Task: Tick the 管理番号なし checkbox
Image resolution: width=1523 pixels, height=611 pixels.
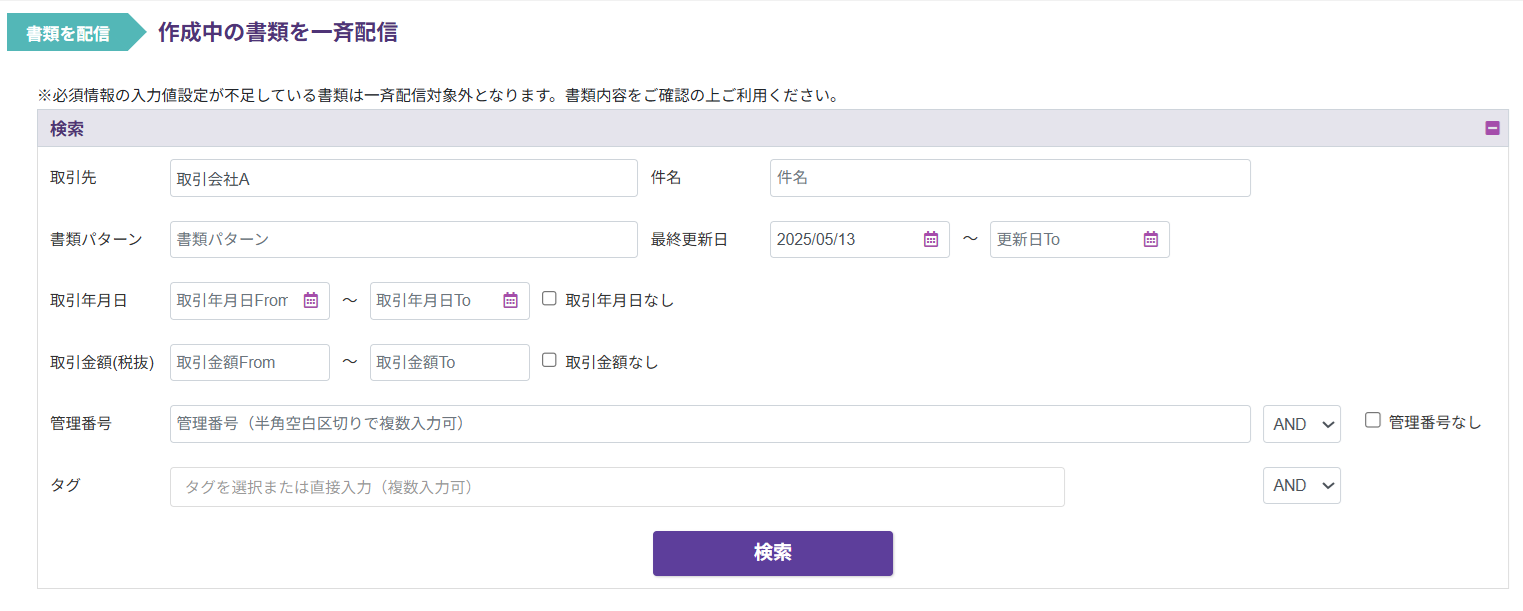Action: tap(1373, 421)
